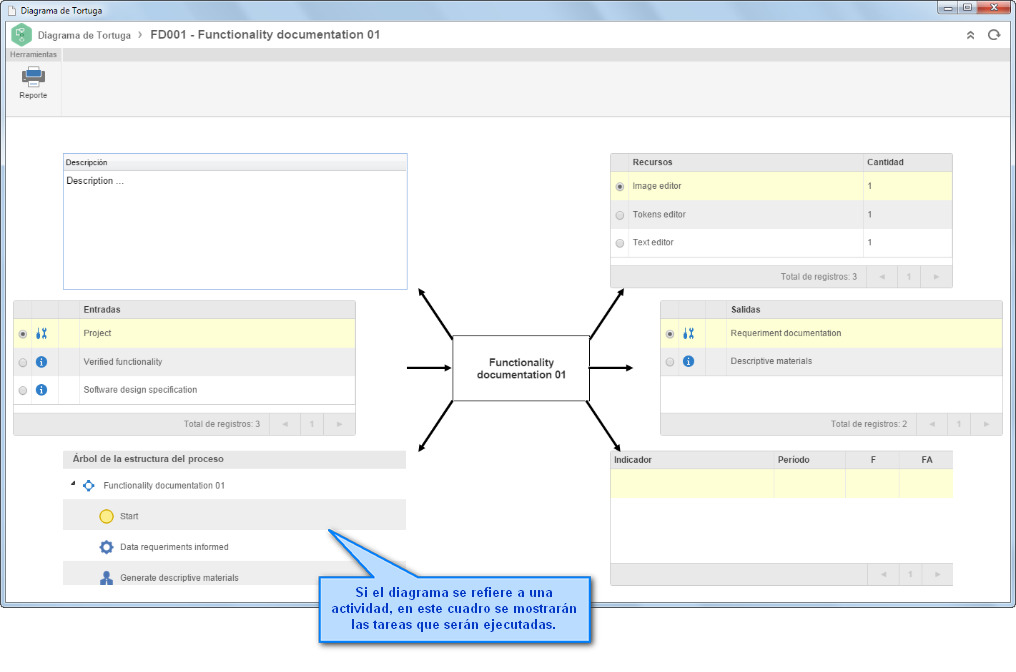Click the Diagrama de Tortuga breadcrumb
1016x672 pixels.
[x=84, y=35]
